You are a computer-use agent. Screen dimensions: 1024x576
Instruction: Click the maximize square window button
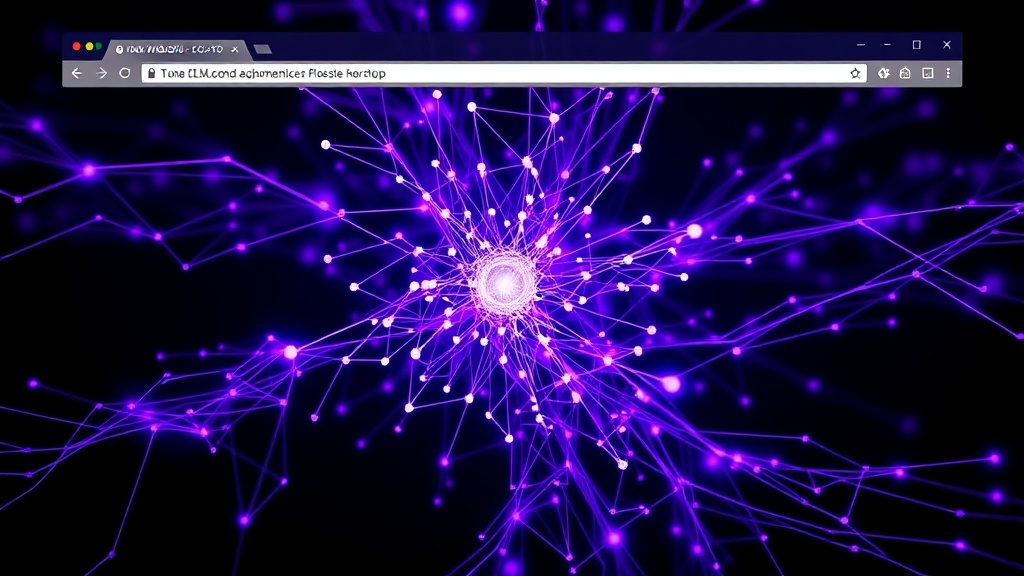tap(916, 44)
